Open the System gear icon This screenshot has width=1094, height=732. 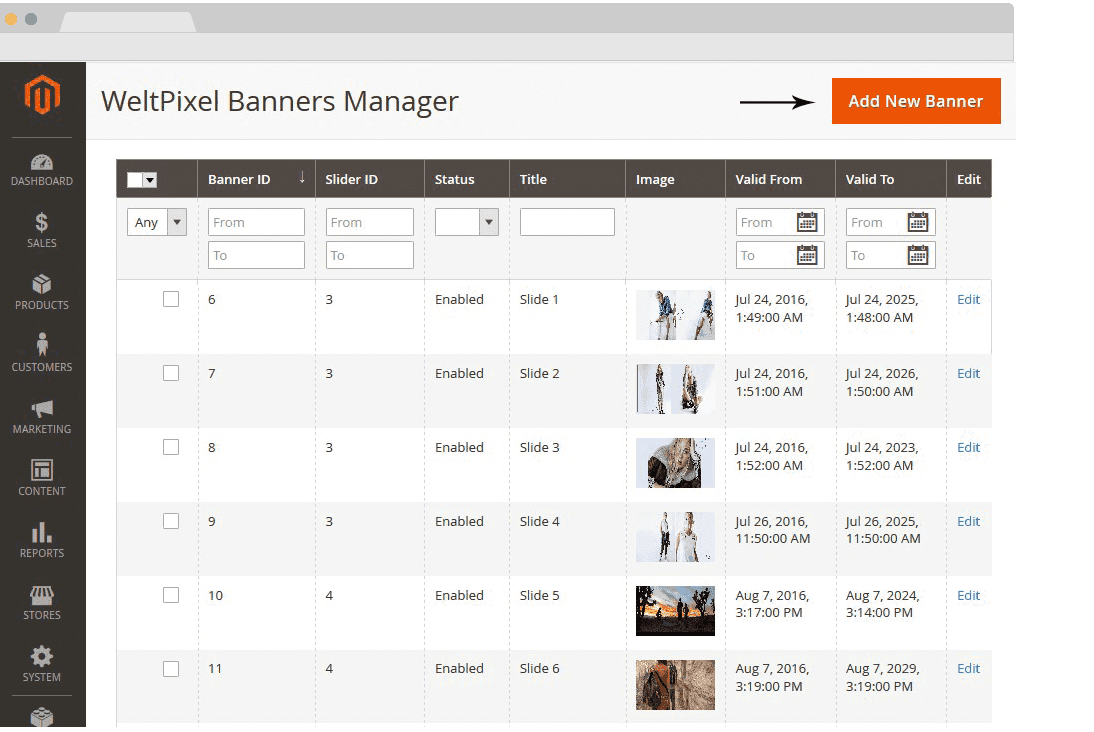(x=42, y=658)
